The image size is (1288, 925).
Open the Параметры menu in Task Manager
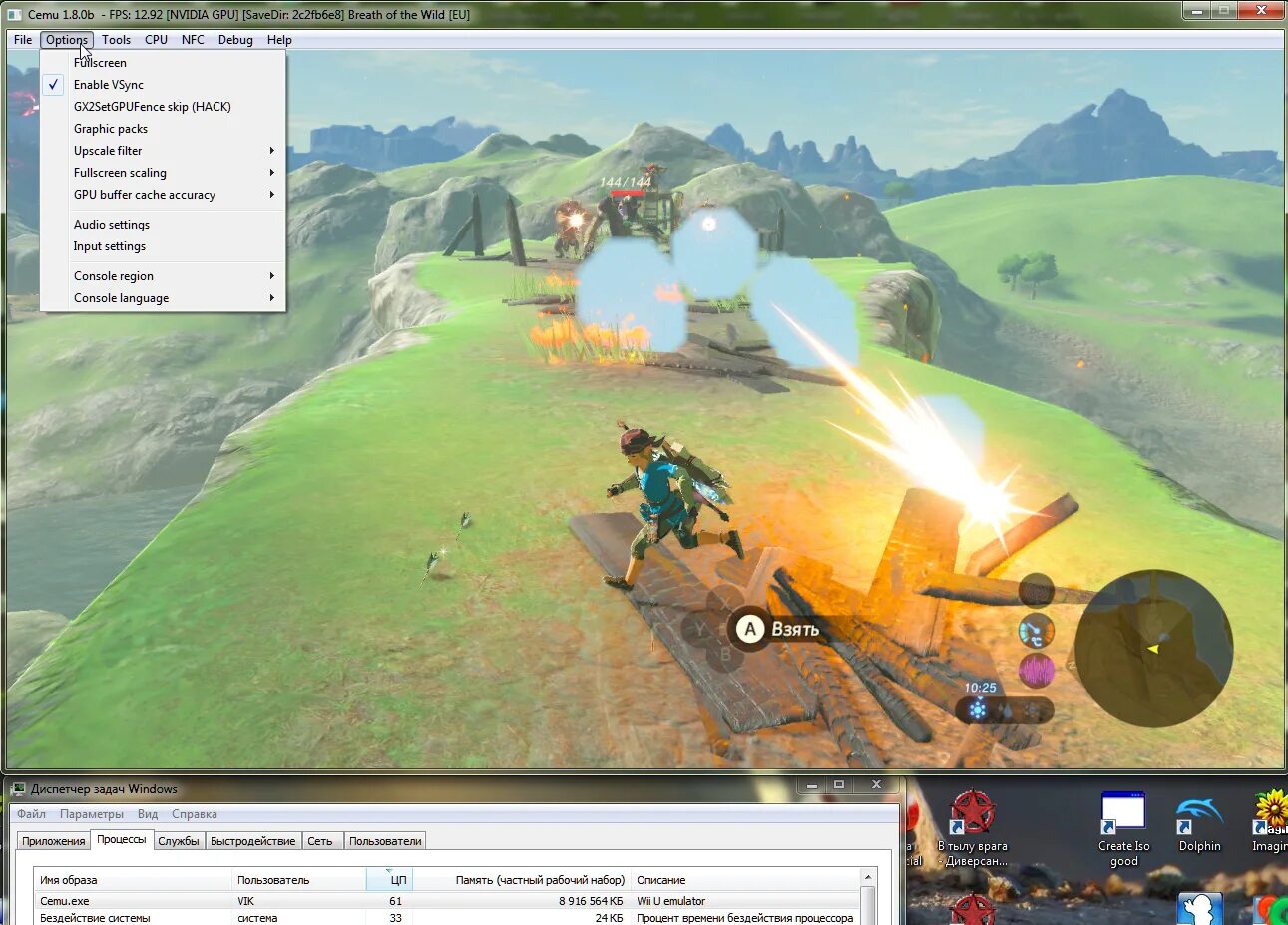92,814
